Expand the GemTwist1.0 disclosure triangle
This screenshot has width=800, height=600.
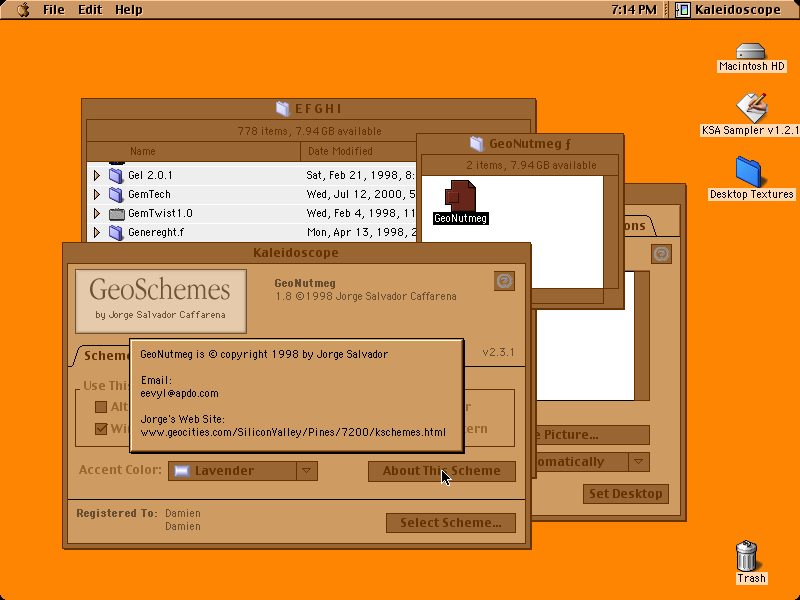coord(96,214)
